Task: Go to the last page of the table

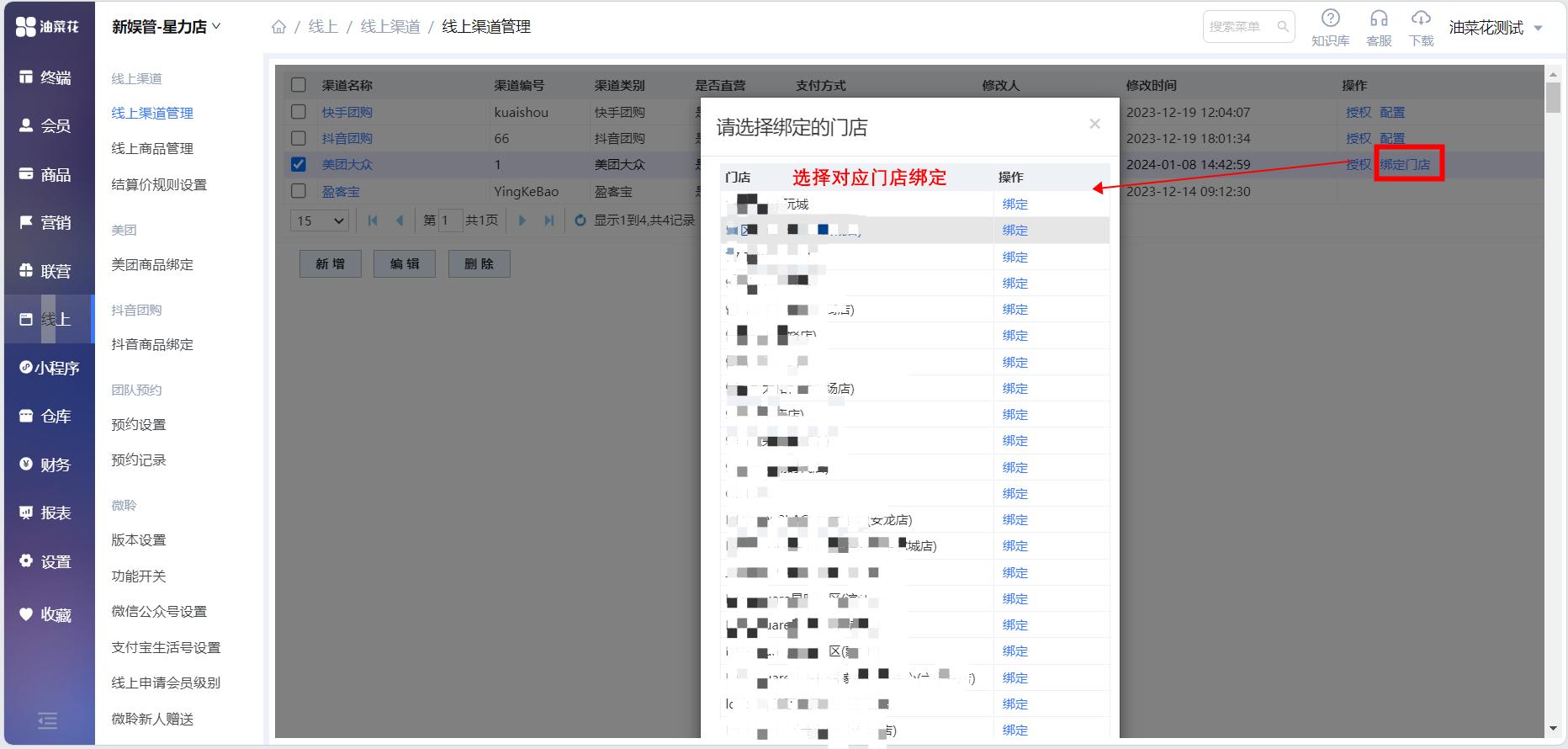Action: 548,220
